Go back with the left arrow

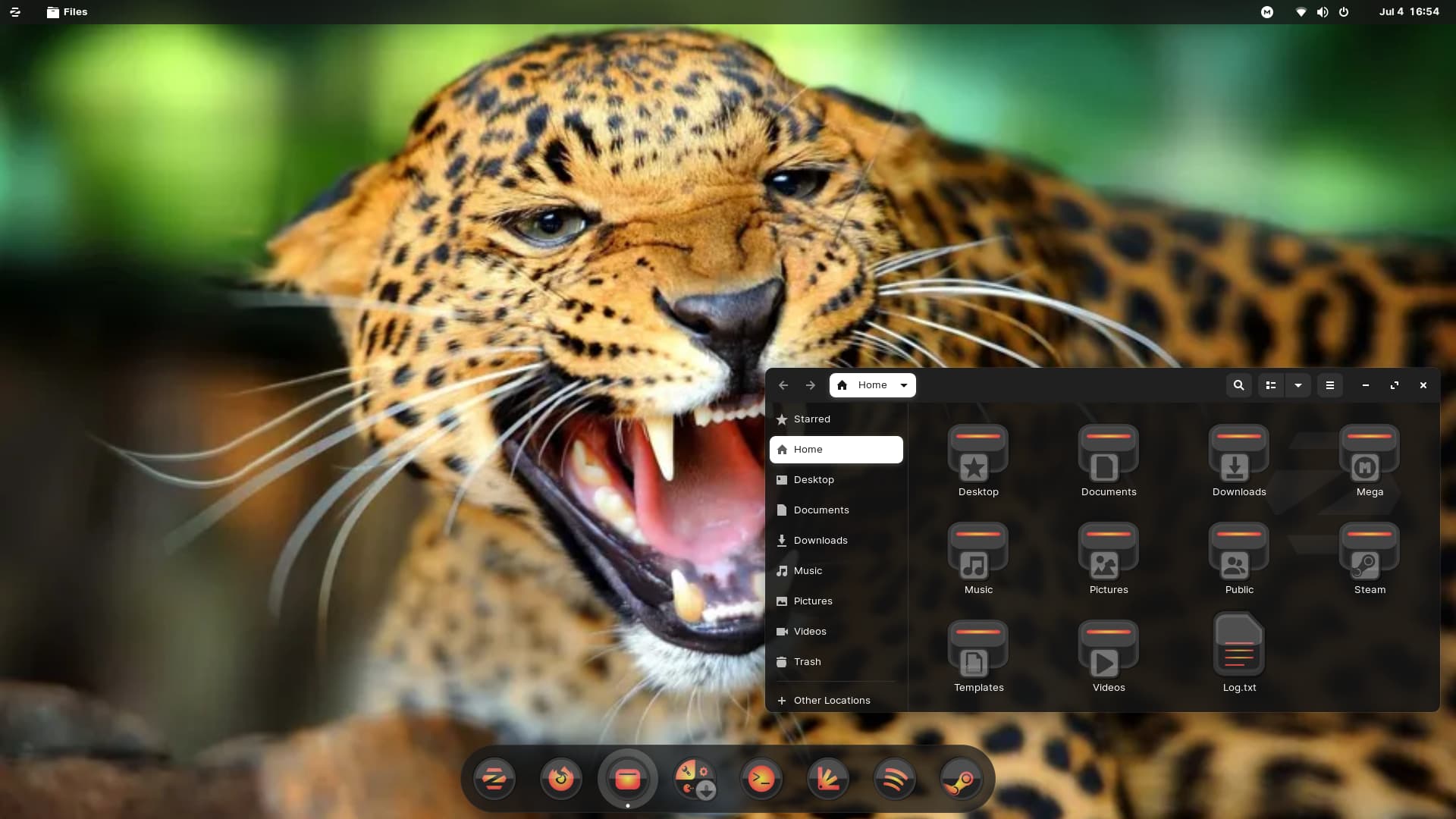pyautogui.click(x=783, y=385)
